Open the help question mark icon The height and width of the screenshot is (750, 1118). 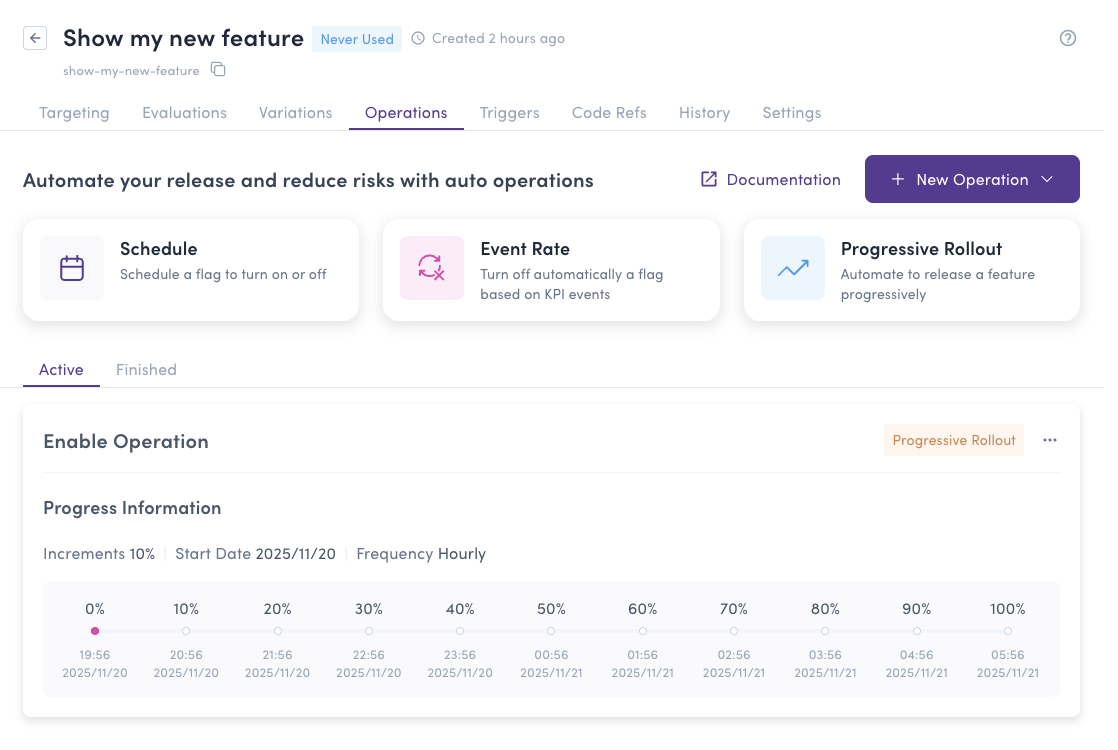(x=1068, y=39)
